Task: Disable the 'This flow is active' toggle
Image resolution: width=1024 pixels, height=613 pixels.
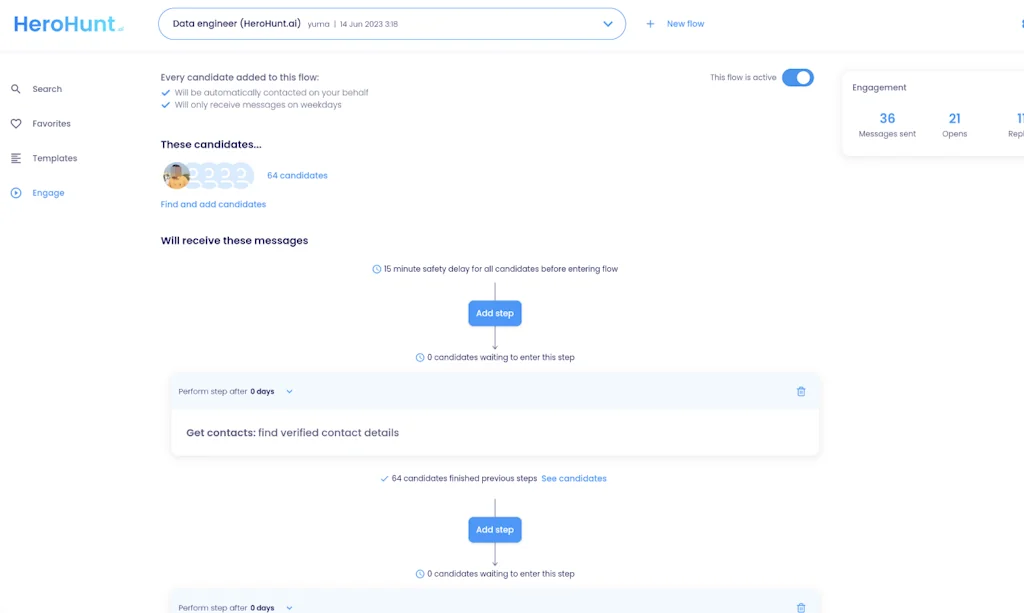Action: coord(797,77)
